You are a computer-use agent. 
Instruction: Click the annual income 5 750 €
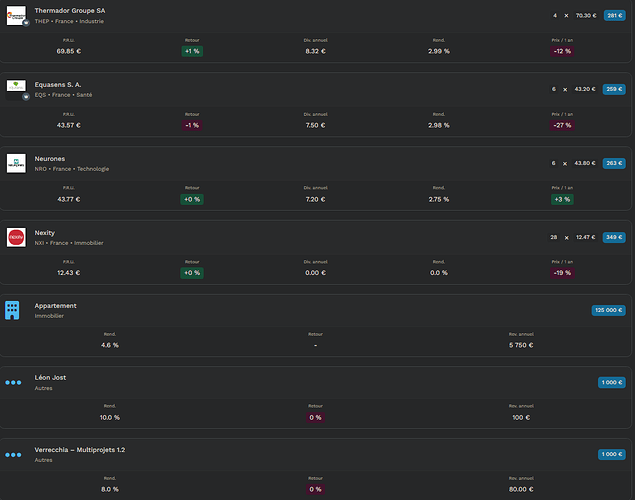521,345
